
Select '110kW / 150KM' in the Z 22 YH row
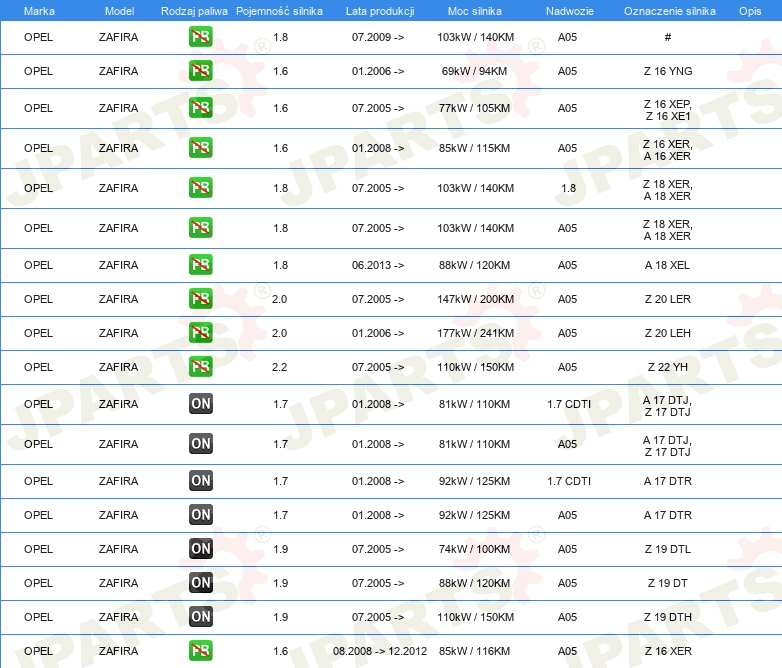pos(475,367)
